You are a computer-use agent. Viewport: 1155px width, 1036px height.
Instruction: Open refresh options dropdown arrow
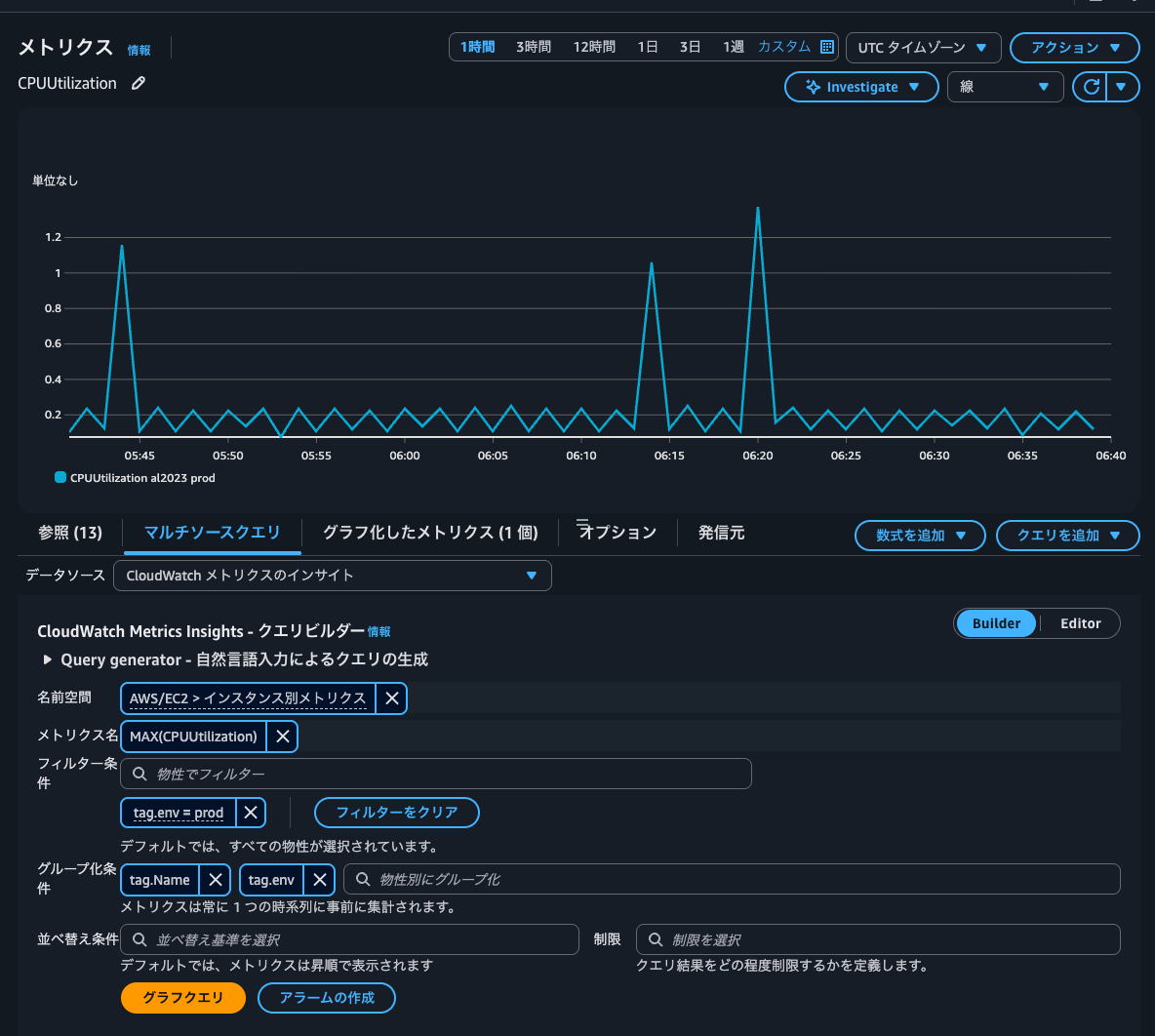(x=1121, y=87)
